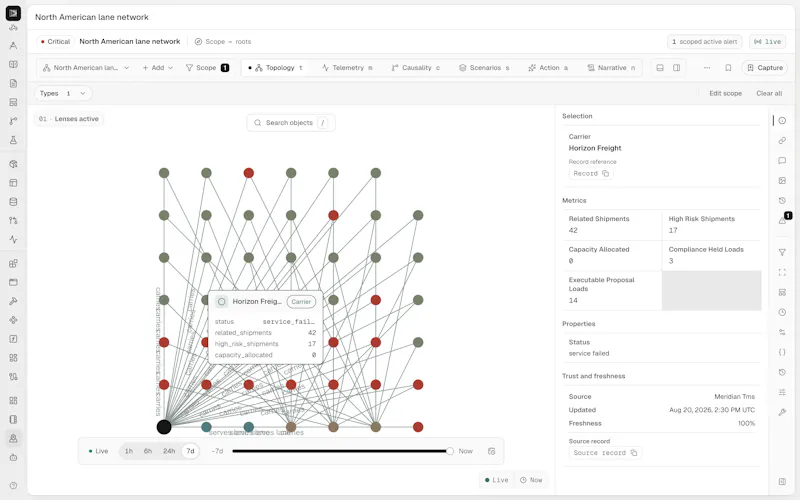Screen dimensions: 800x500
Task: Open the curly-braces JSON icon in right rail
Action: point(782,352)
